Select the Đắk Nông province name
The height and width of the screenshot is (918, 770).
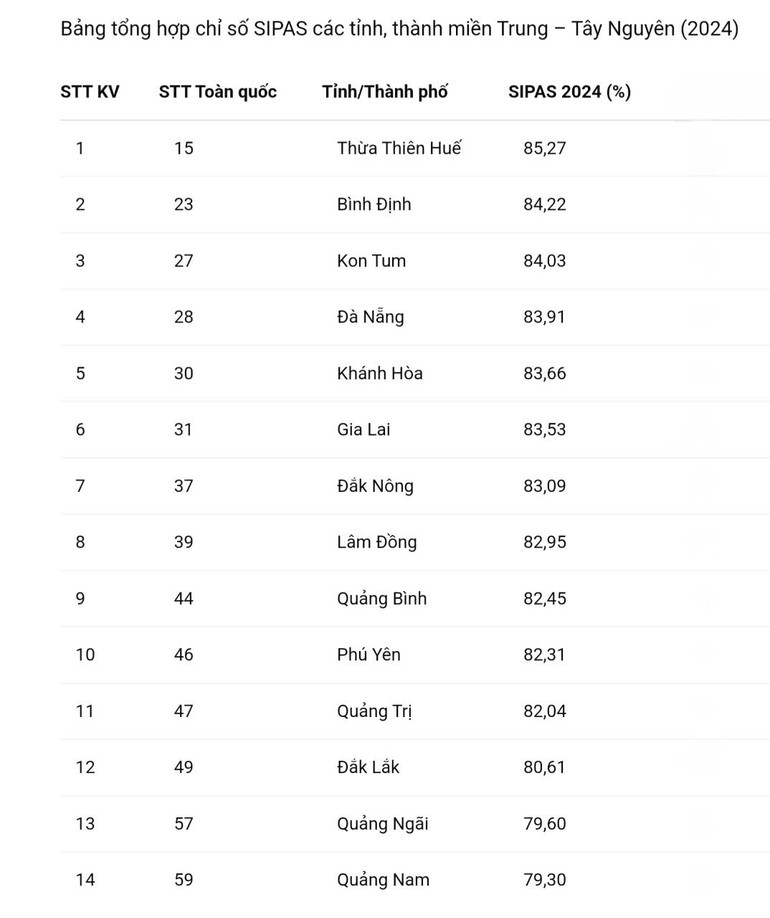point(375,486)
